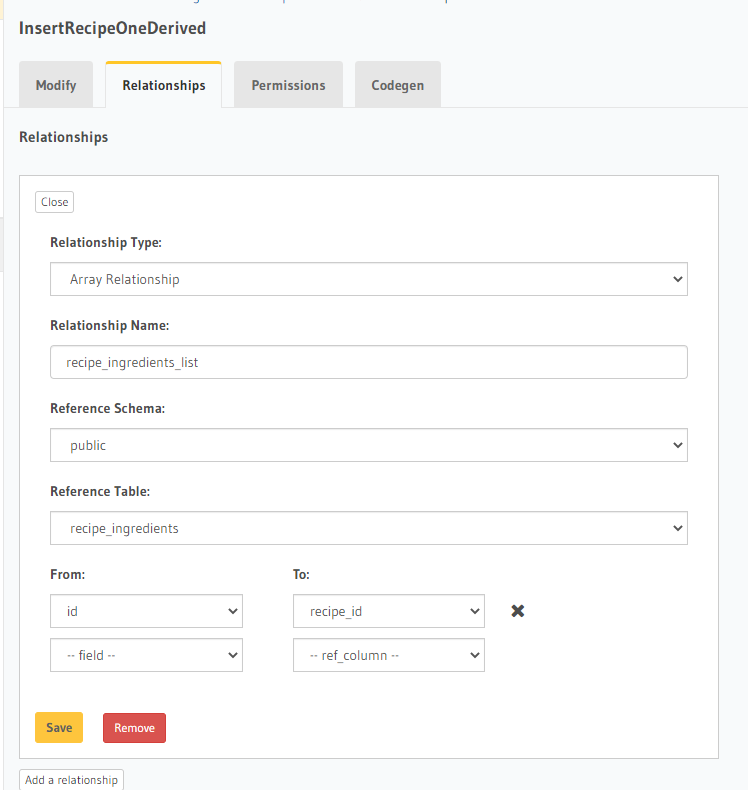The image size is (748, 790).
Task: Pick a ref_column in the empty To dropdown
Action: point(389,655)
